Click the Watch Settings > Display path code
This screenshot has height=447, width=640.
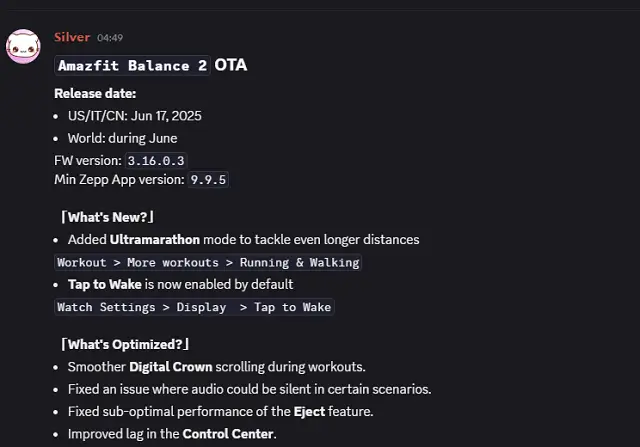(x=194, y=307)
